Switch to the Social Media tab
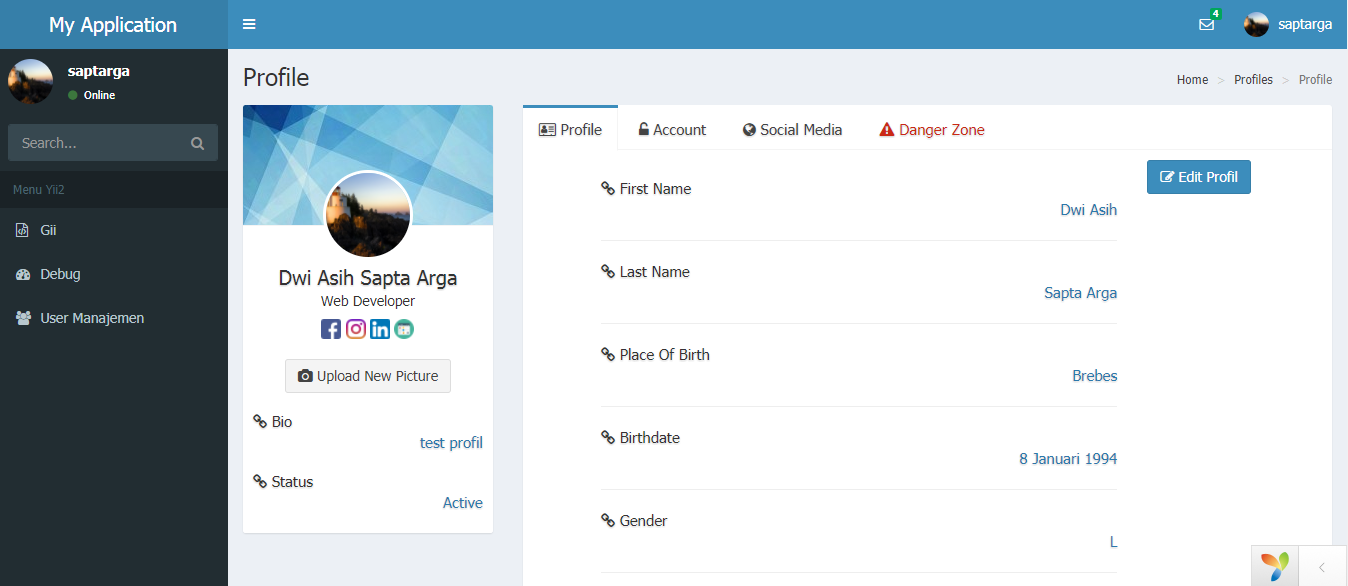The width and height of the screenshot is (1348, 586). [792, 129]
